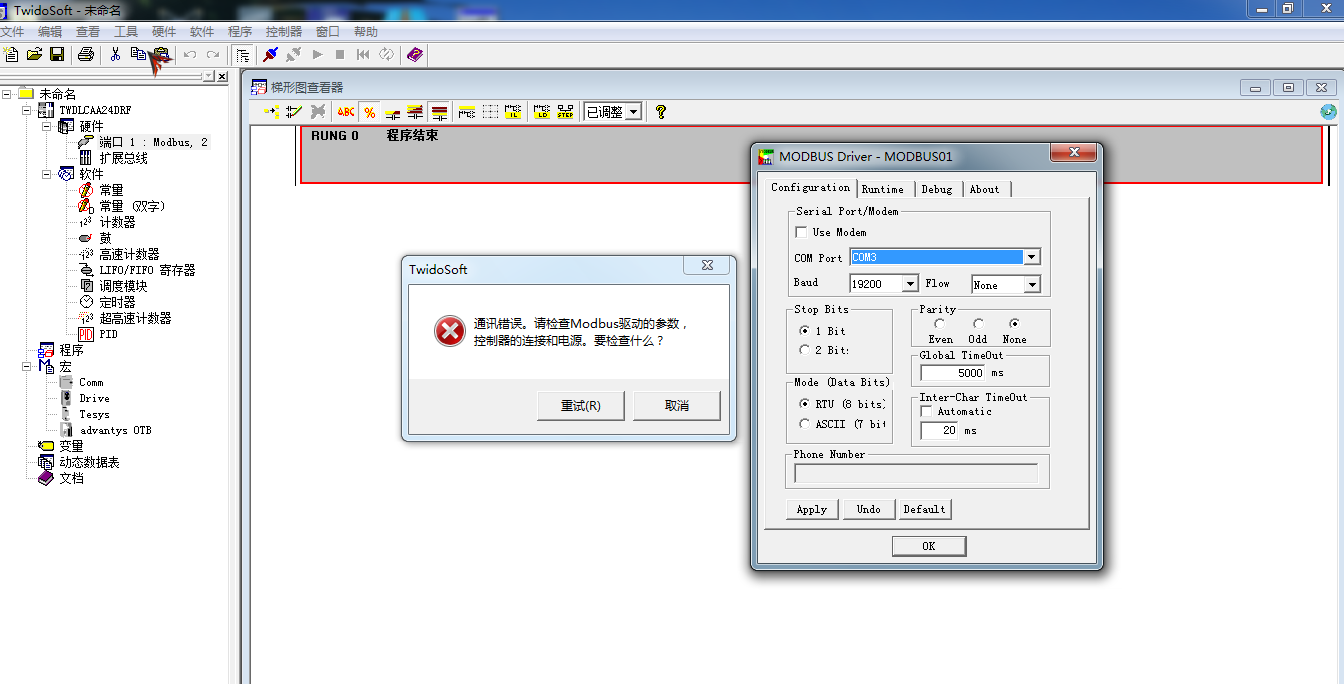Collapse the 软件 tree node
The image size is (1344, 684).
tap(46, 174)
